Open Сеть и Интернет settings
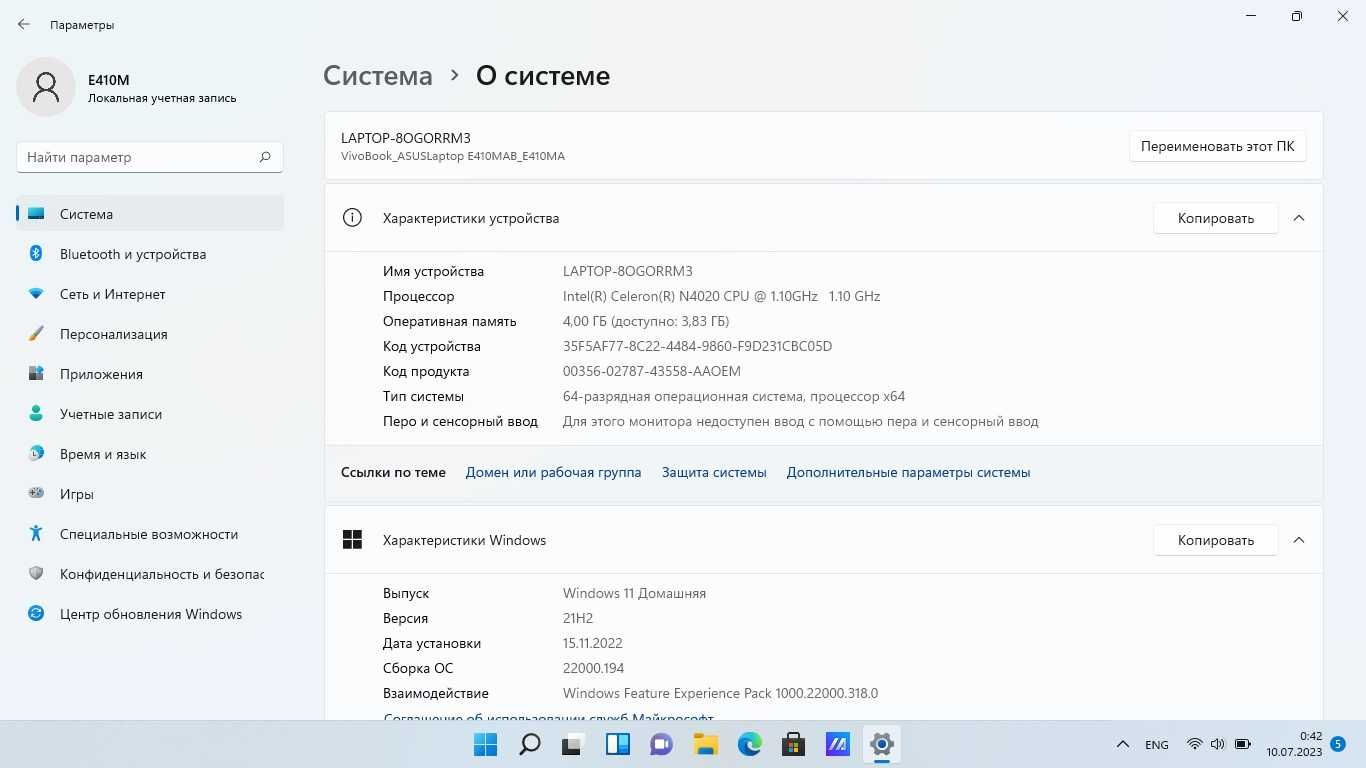1366x768 pixels. 150,294
